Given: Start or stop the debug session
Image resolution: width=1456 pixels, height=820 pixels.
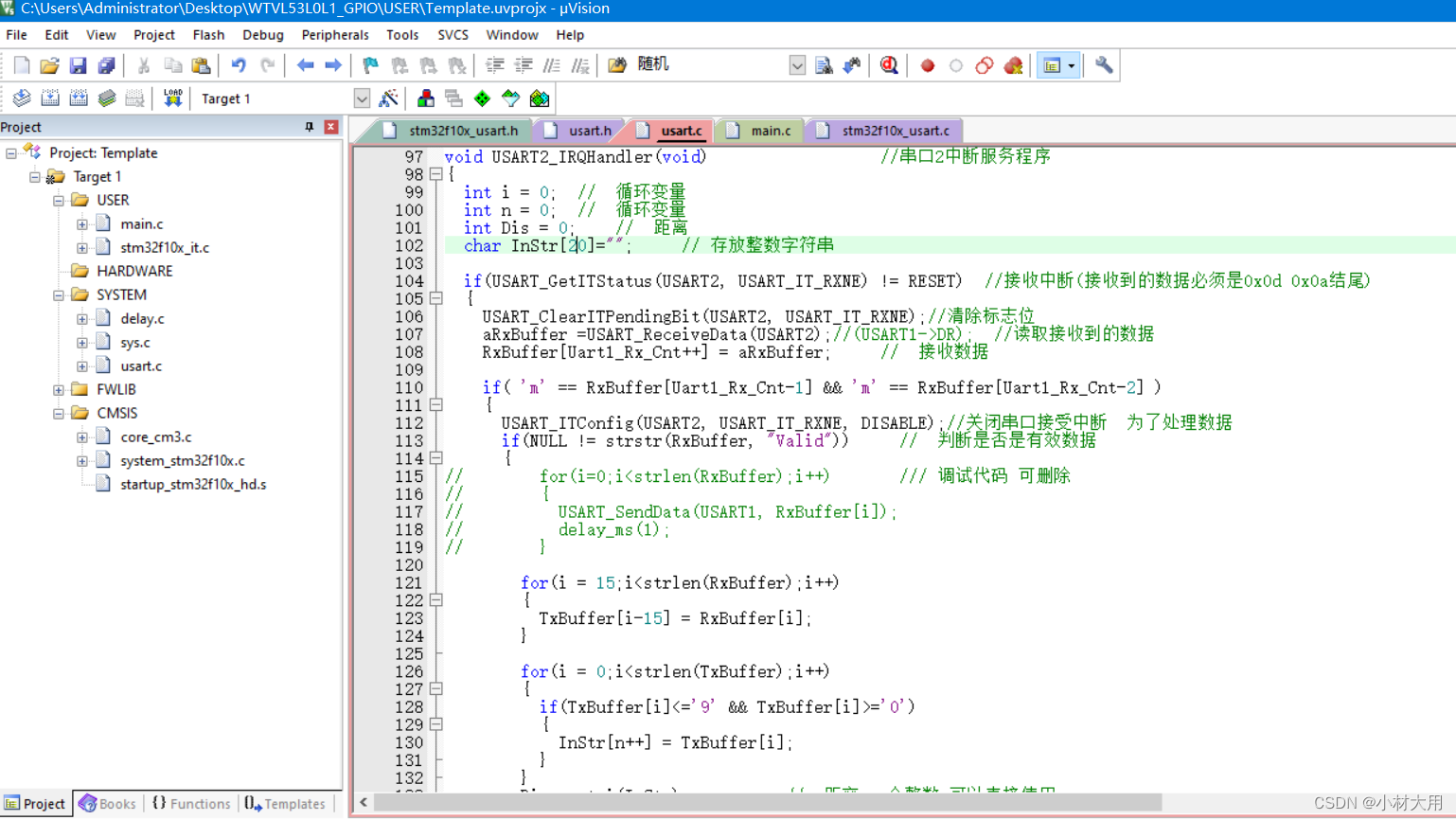Looking at the screenshot, I should 889,65.
